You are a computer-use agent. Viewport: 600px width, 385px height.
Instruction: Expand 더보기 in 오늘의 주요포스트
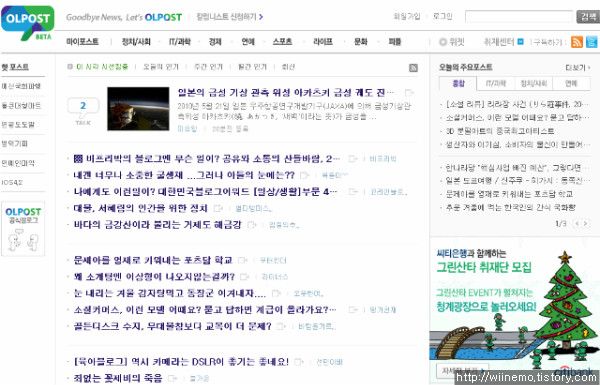click(x=577, y=68)
